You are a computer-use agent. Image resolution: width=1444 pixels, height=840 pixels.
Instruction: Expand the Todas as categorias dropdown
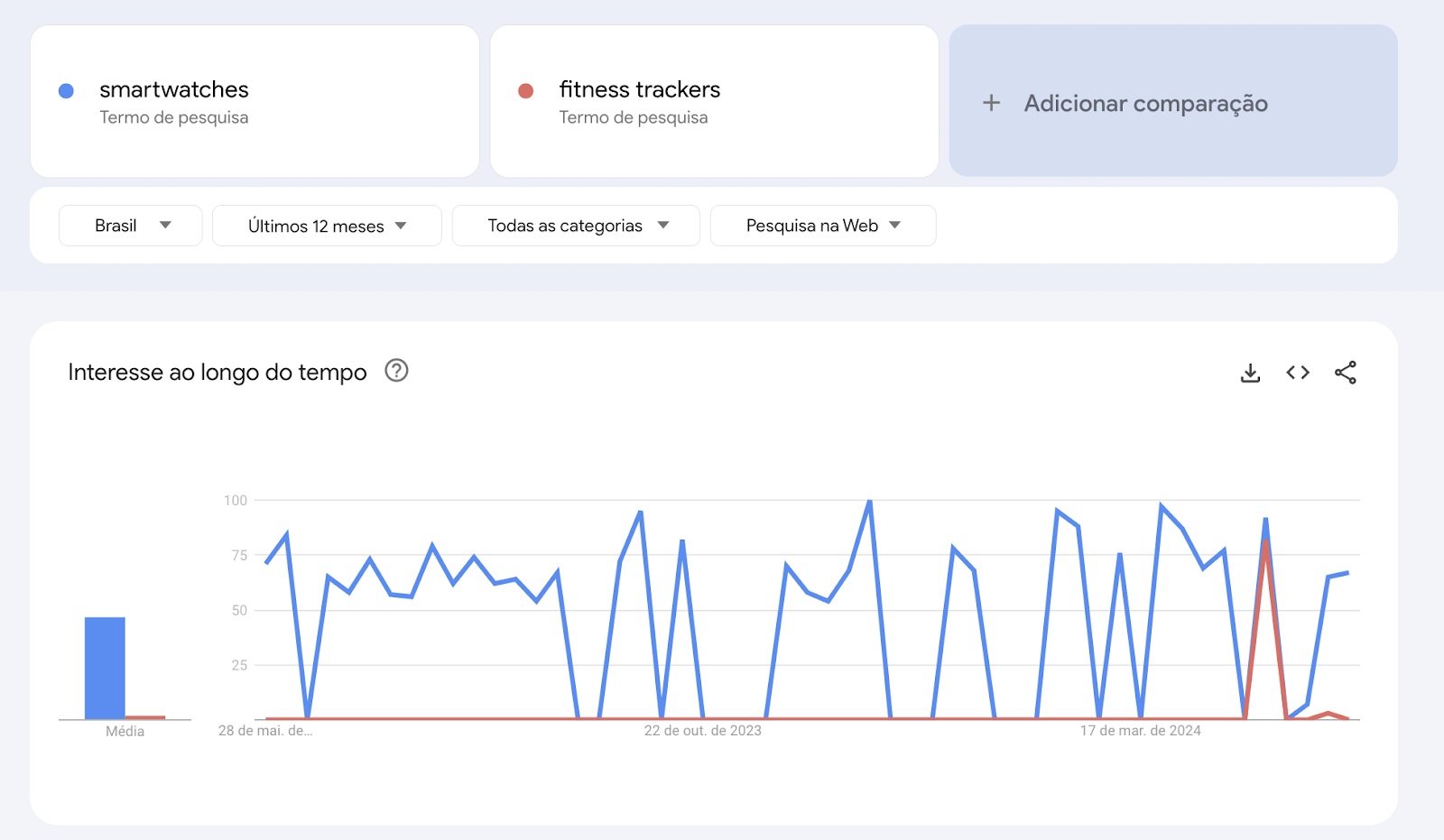coord(576,226)
